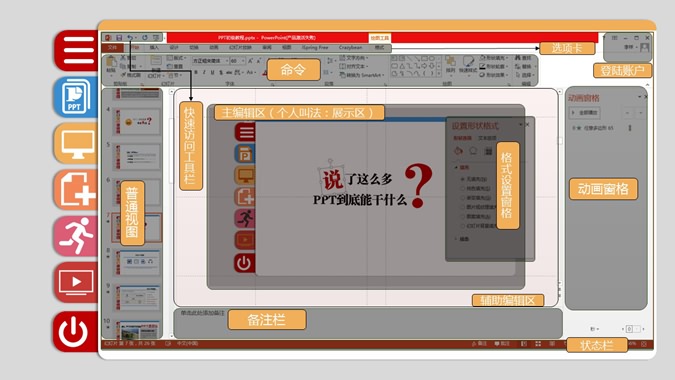The image size is (675, 380).
Task: Click the 文本选项 link in format pane
Action: (487, 138)
